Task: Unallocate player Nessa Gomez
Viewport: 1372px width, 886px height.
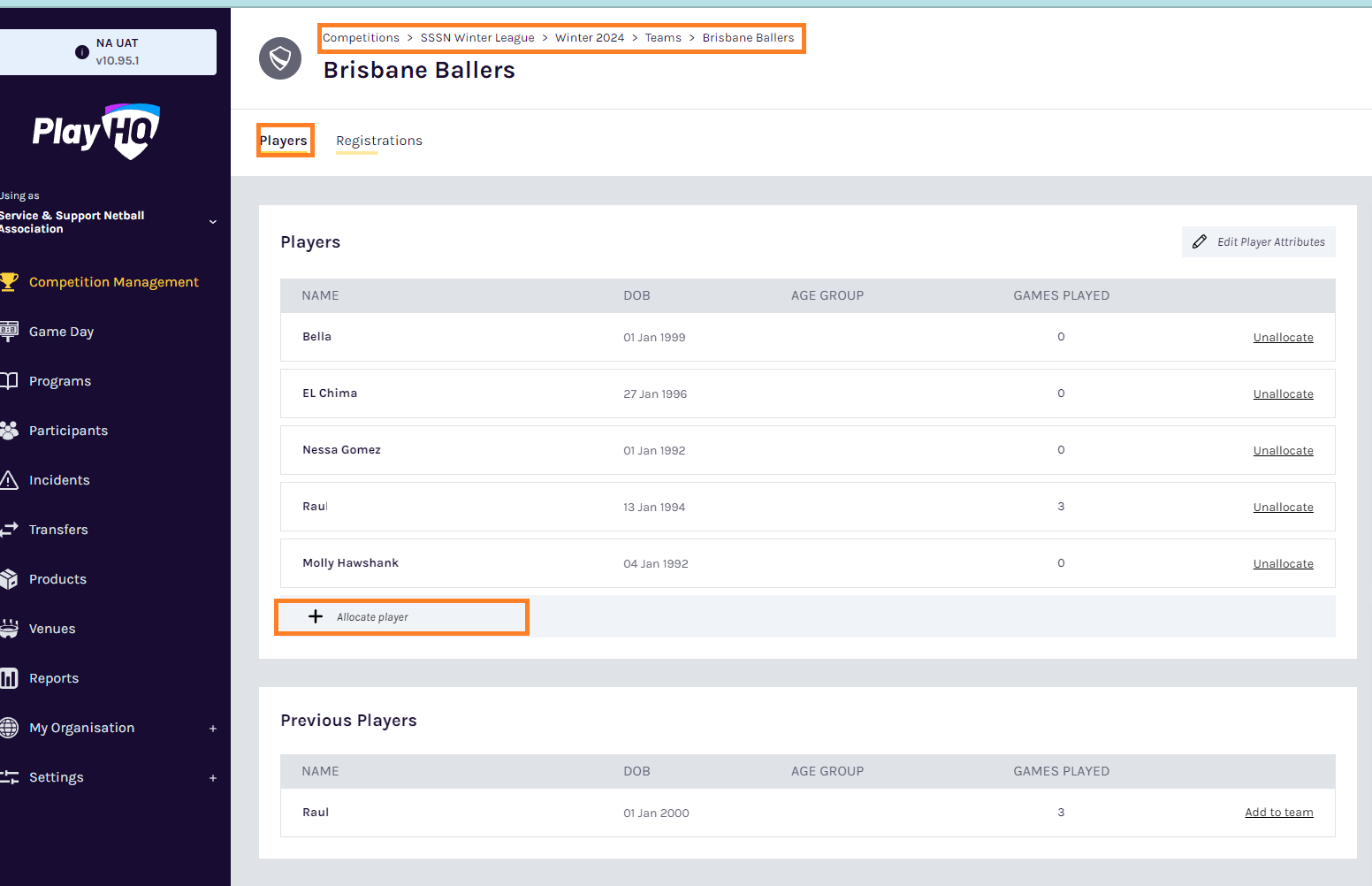Action: click(x=1283, y=450)
